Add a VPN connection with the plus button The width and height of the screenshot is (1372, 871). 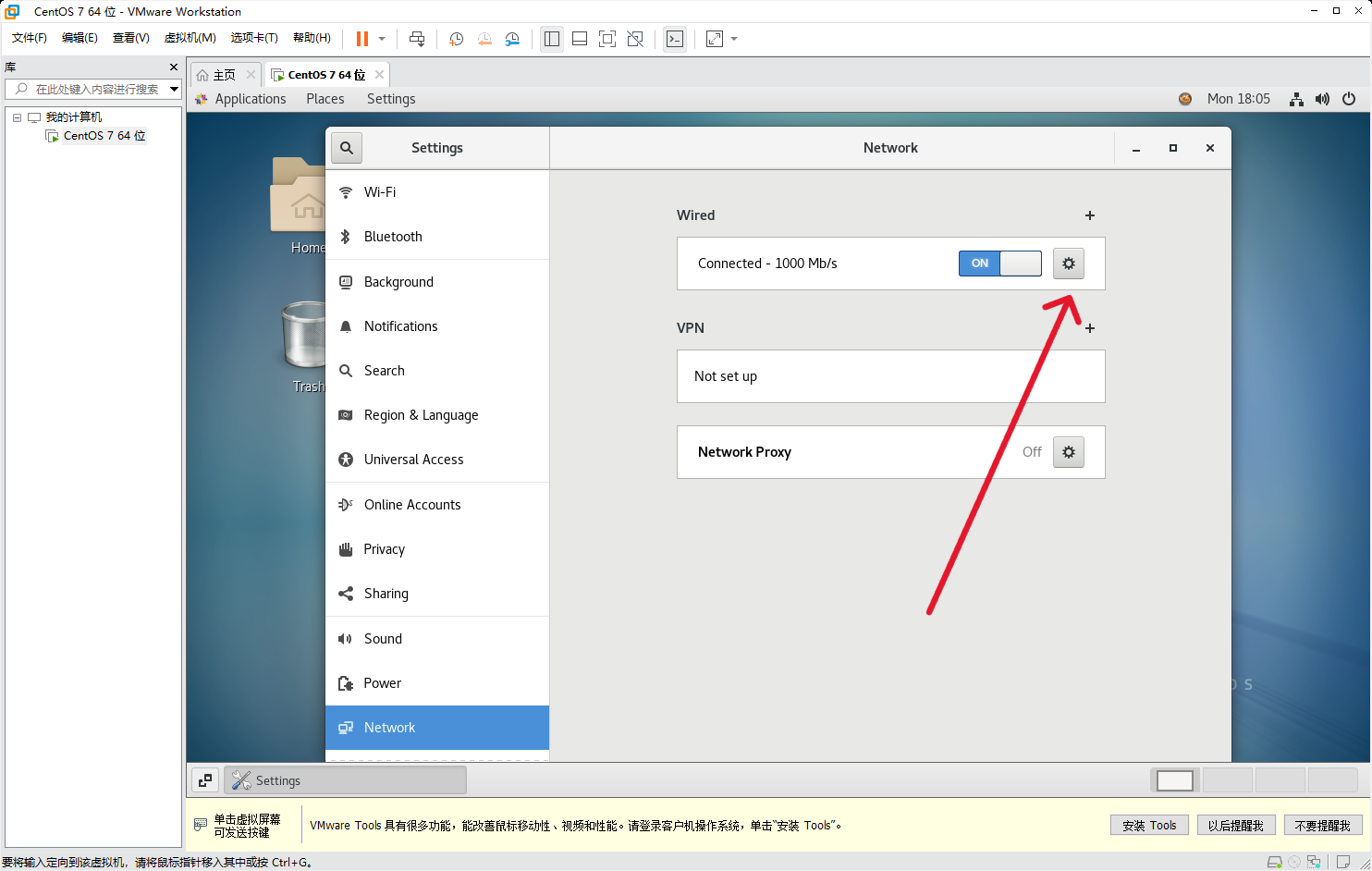click(x=1090, y=328)
